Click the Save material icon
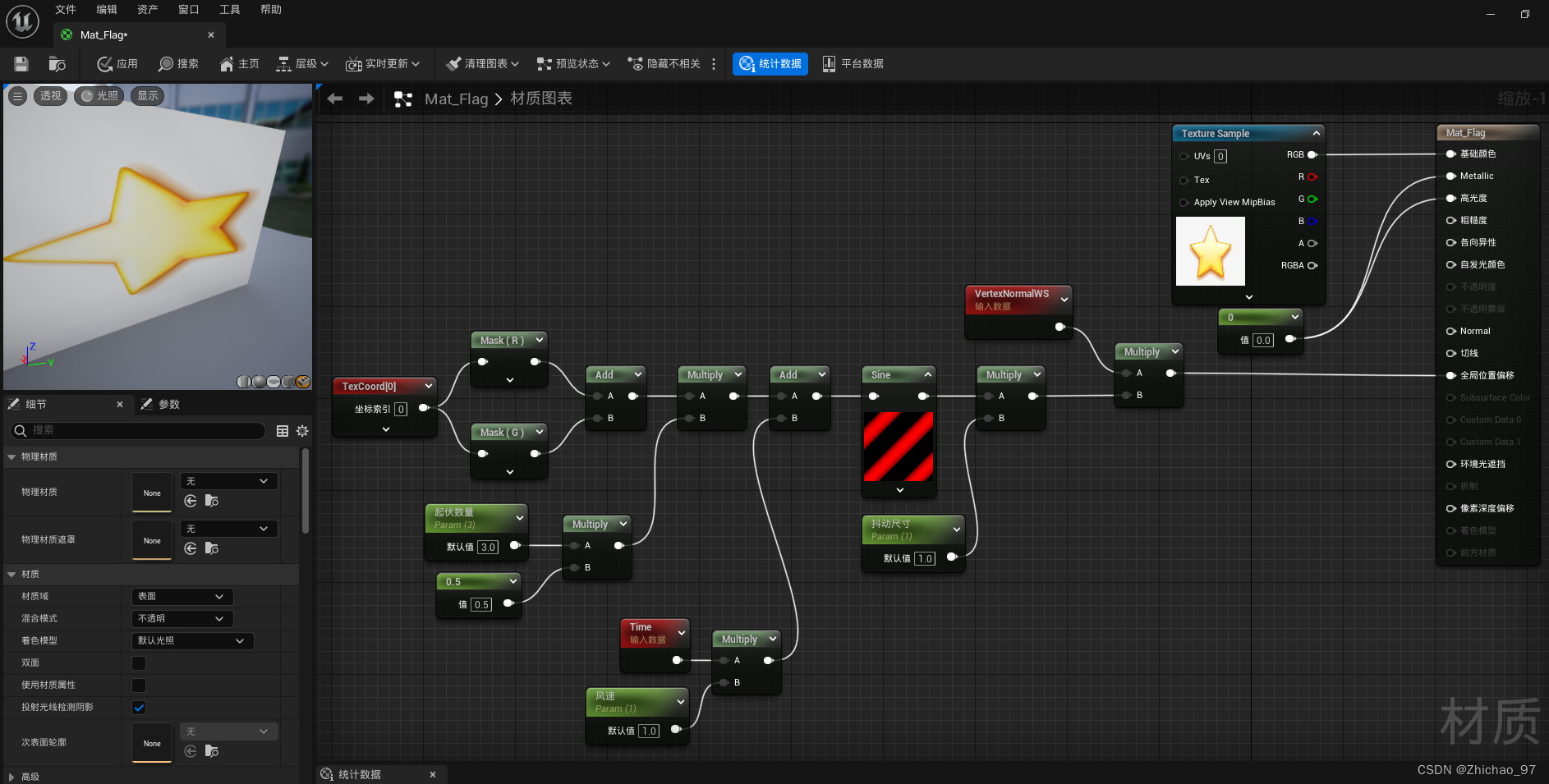This screenshot has width=1549, height=784. coord(21,64)
